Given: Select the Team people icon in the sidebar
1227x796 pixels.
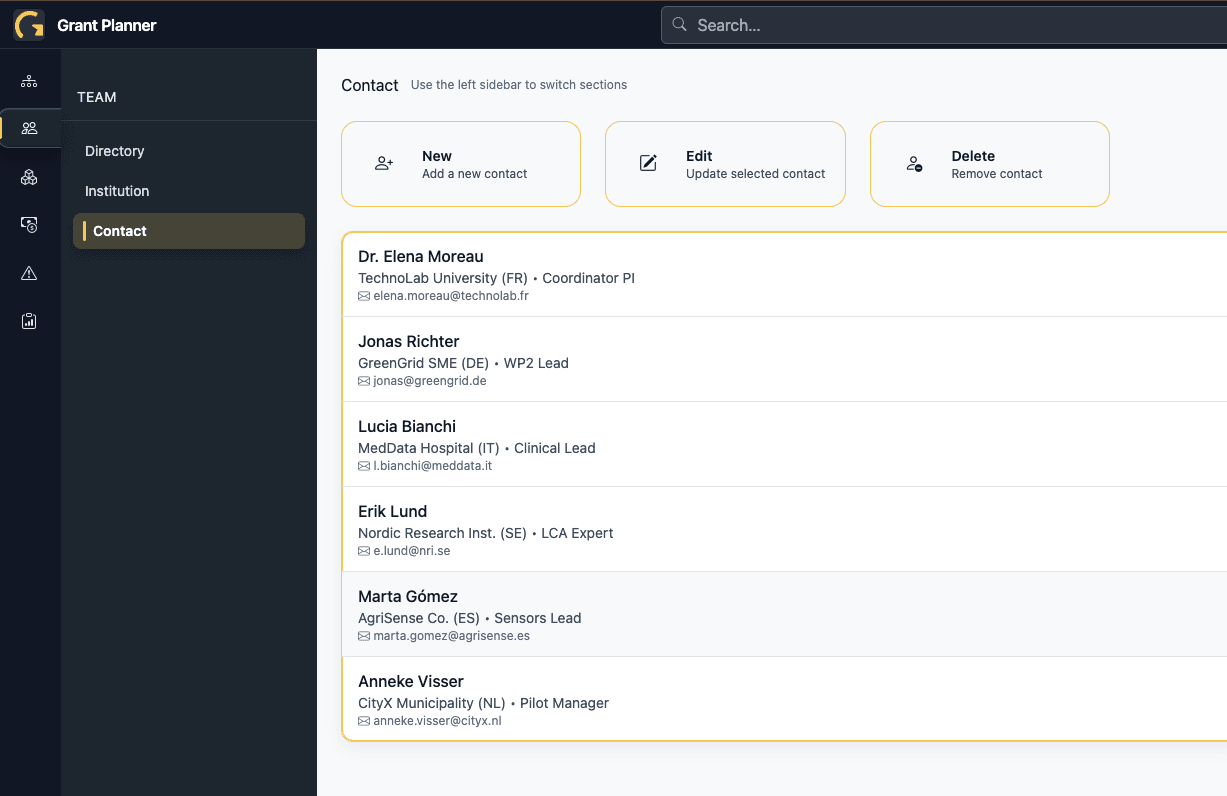Looking at the screenshot, I should 30,128.
